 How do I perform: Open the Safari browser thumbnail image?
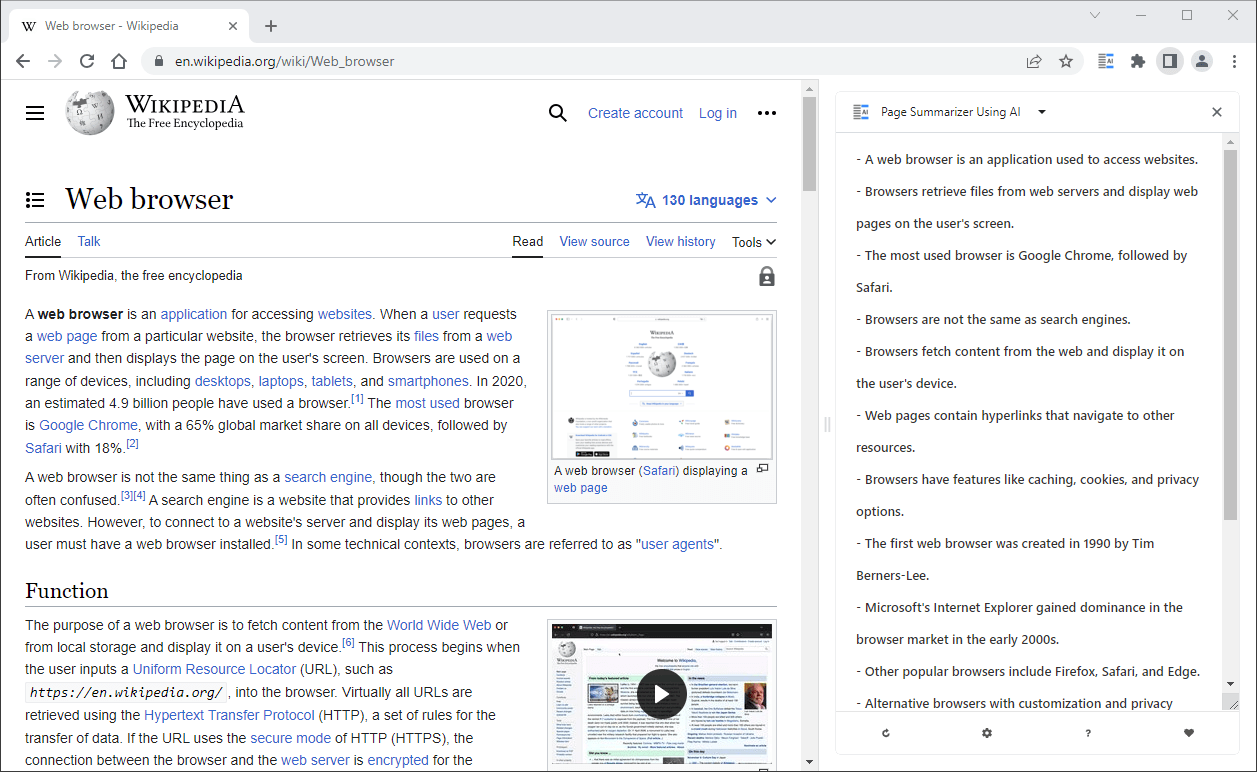pos(662,385)
